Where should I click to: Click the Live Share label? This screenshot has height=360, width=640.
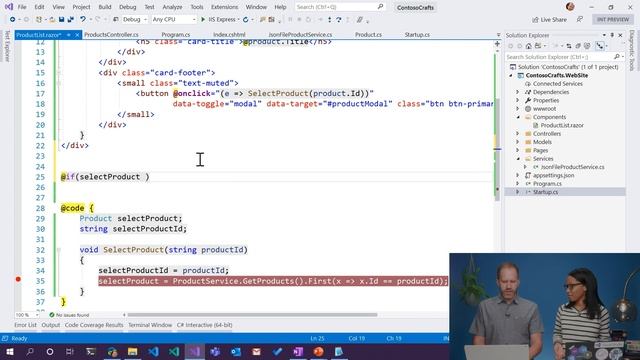(553, 20)
